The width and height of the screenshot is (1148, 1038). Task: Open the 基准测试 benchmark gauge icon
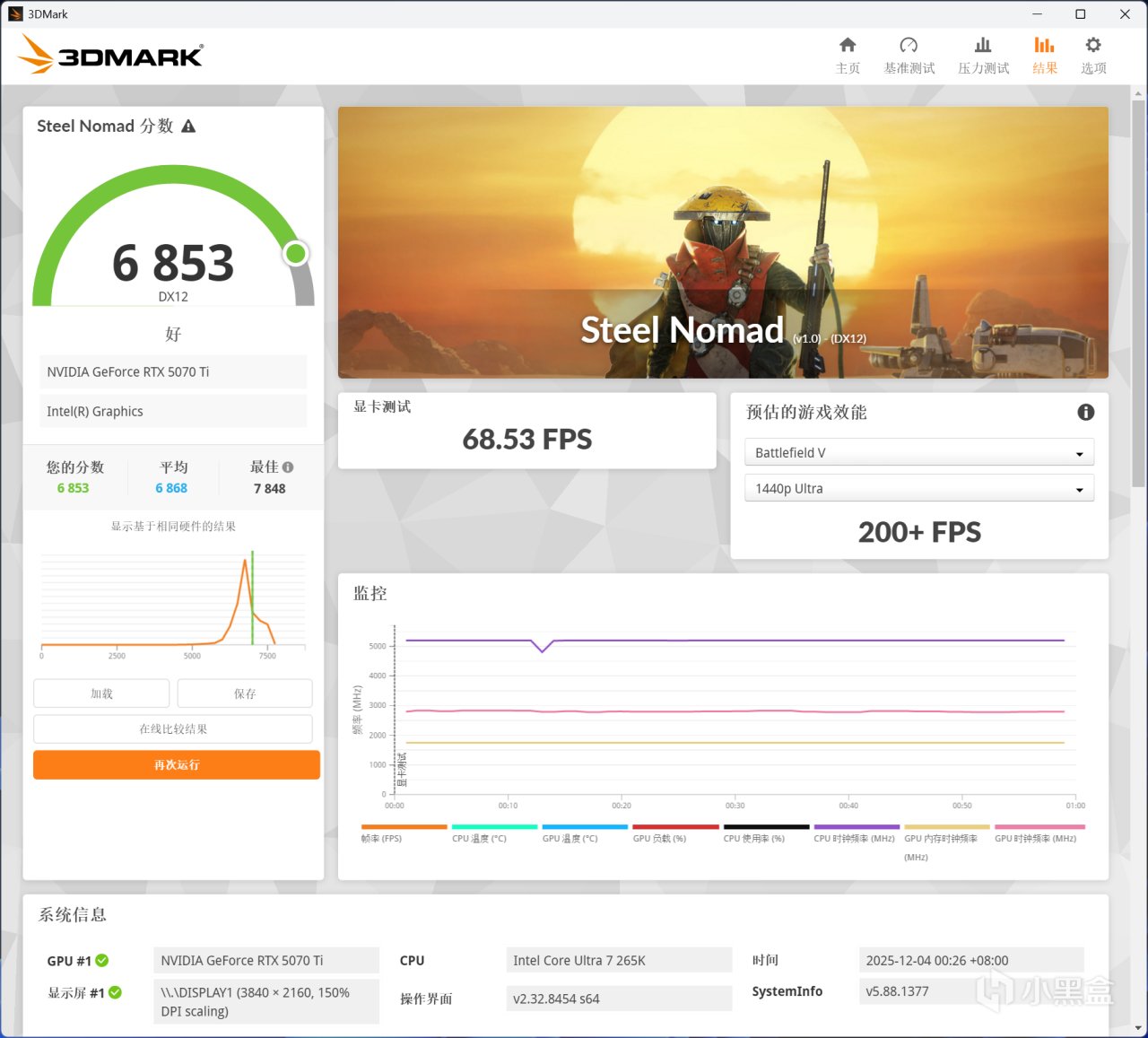pos(909,46)
